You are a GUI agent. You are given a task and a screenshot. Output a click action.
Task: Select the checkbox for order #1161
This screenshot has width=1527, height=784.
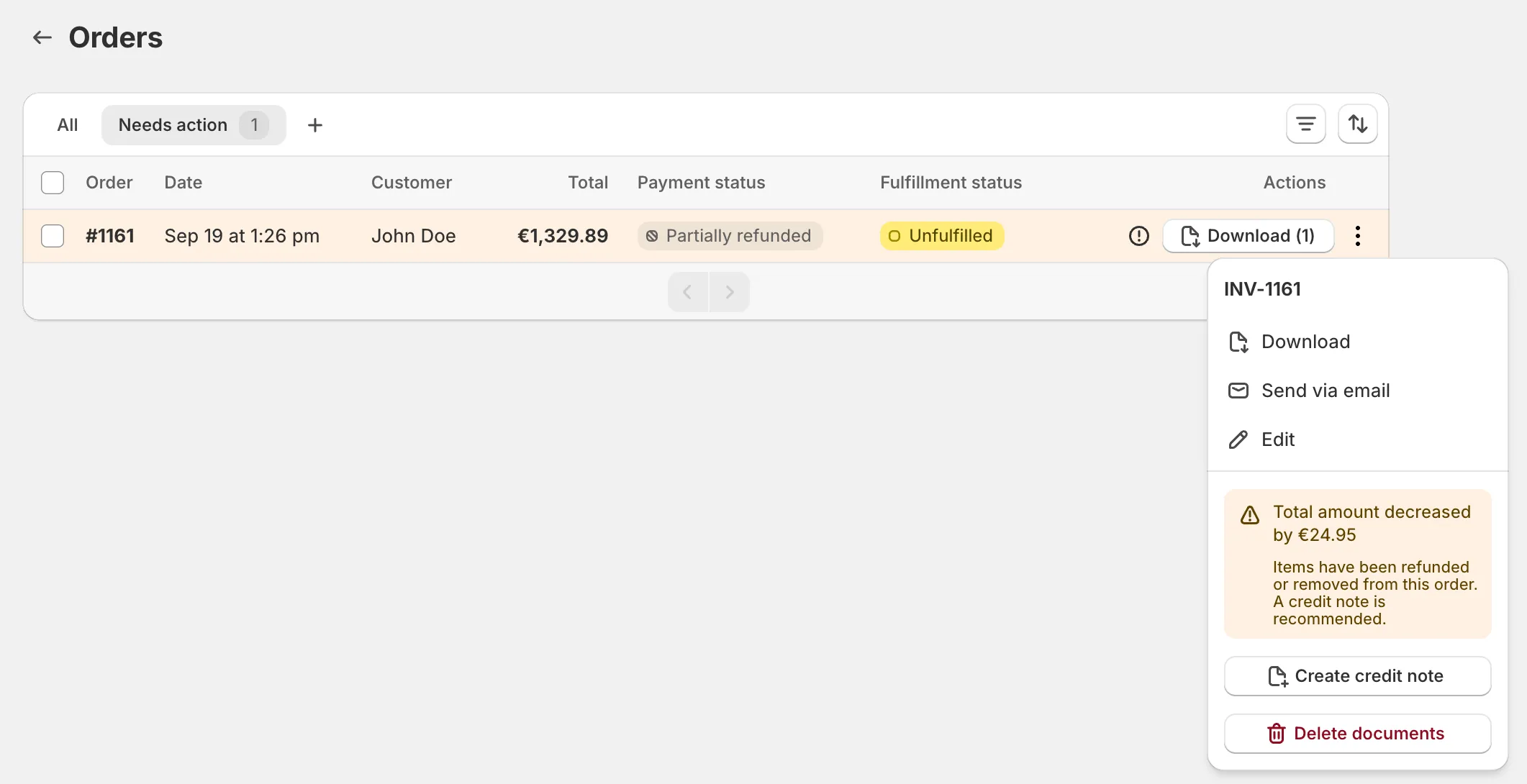click(x=53, y=236)
